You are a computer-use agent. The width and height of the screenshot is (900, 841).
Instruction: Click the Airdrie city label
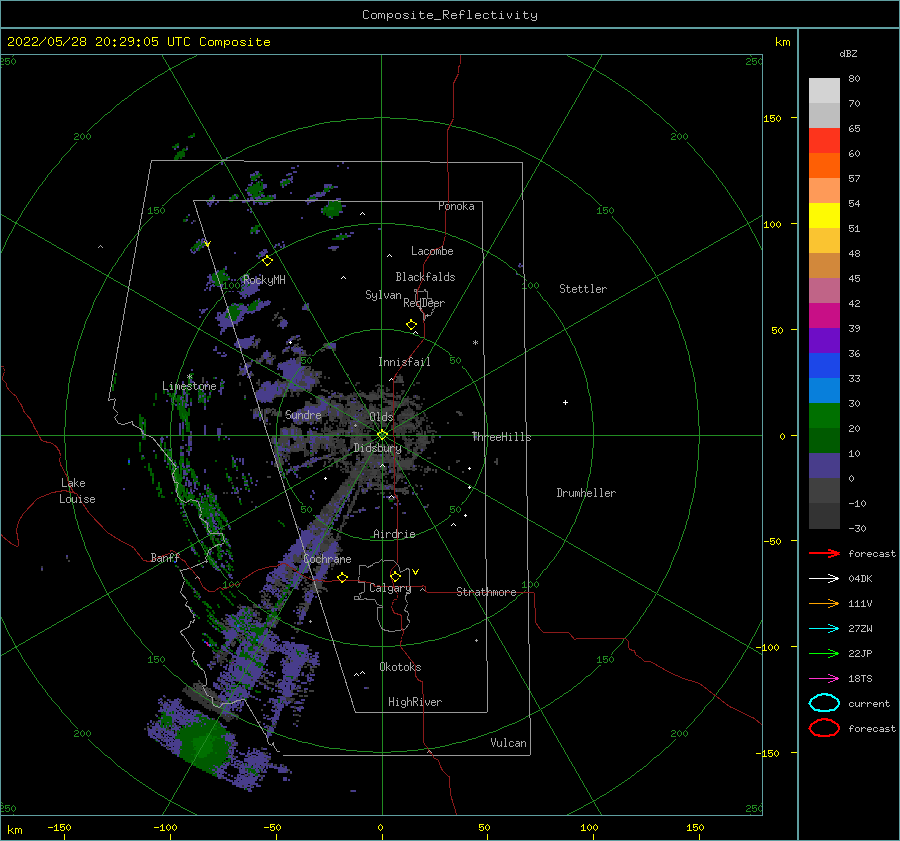[394, 534]
